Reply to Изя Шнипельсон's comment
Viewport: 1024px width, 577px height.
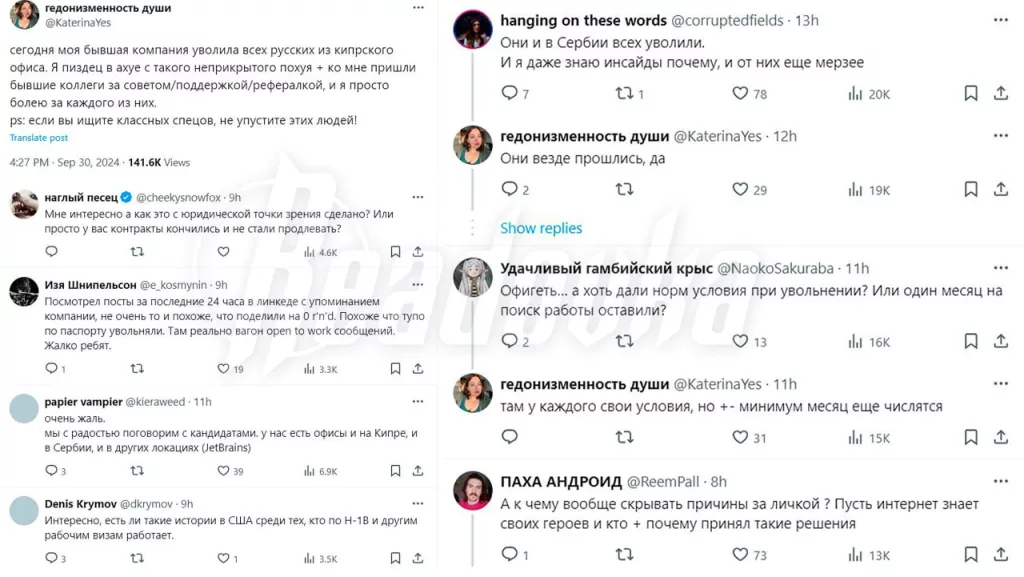51,369
